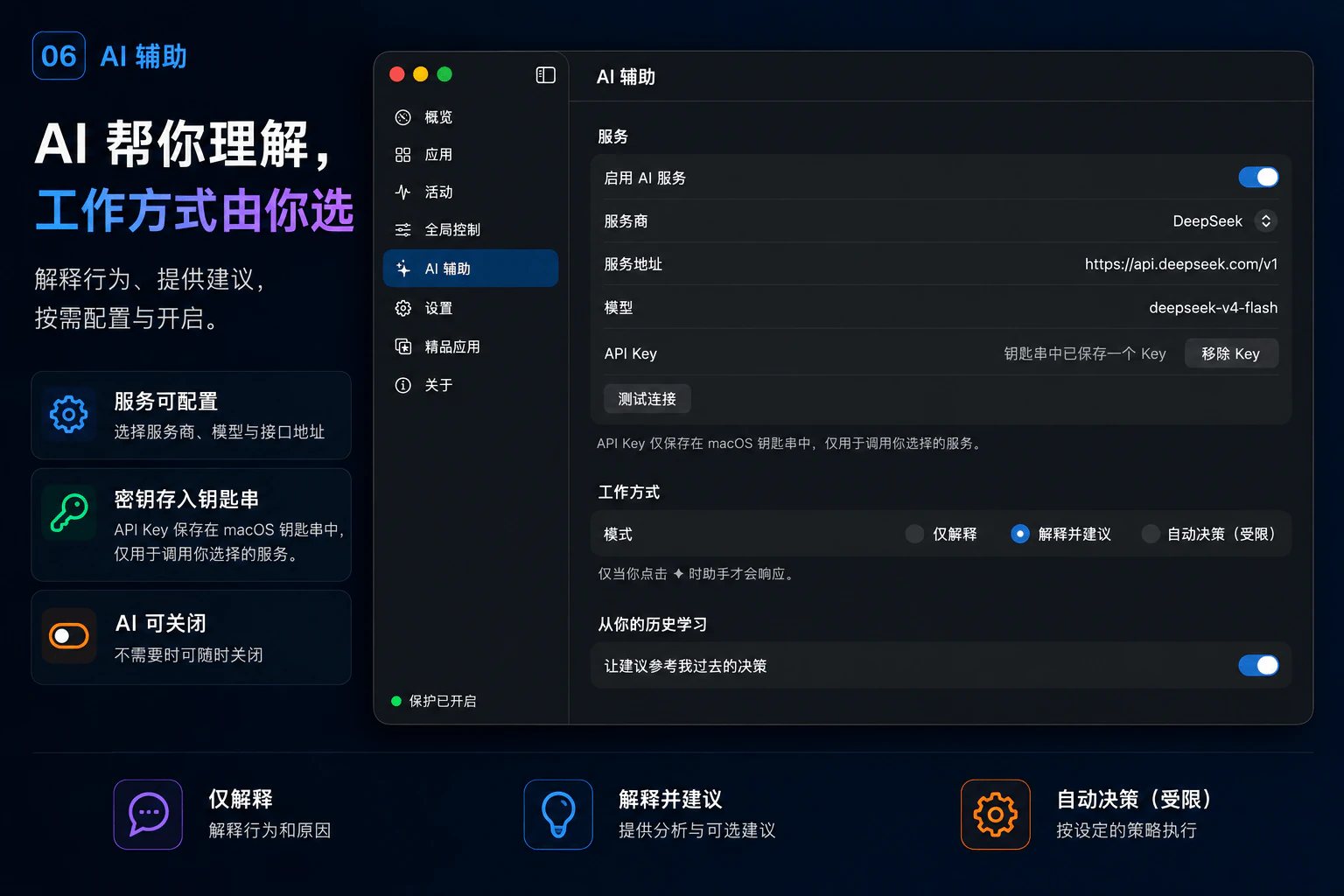
Task: Open 精品应用 in the sidebar
Action: (471, 346)
